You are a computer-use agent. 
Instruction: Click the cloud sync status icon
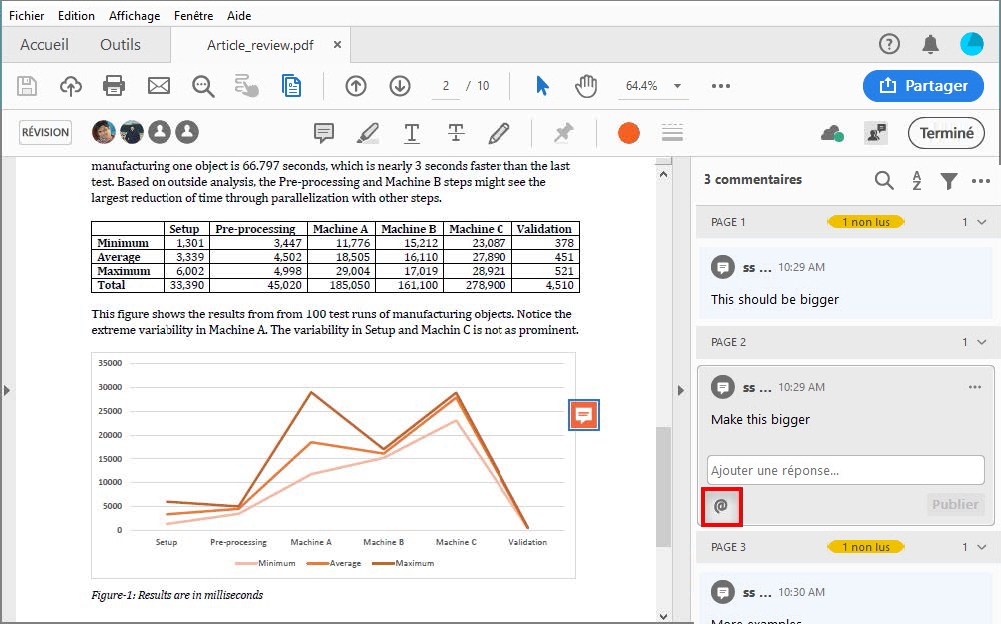[832, 133]
